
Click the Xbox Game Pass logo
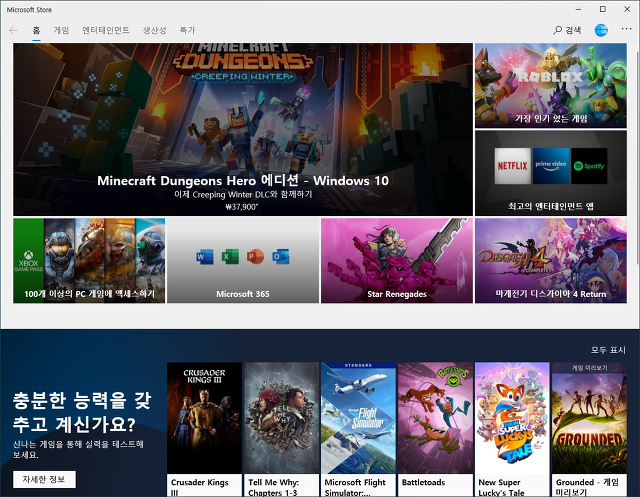tap(28, 261)
